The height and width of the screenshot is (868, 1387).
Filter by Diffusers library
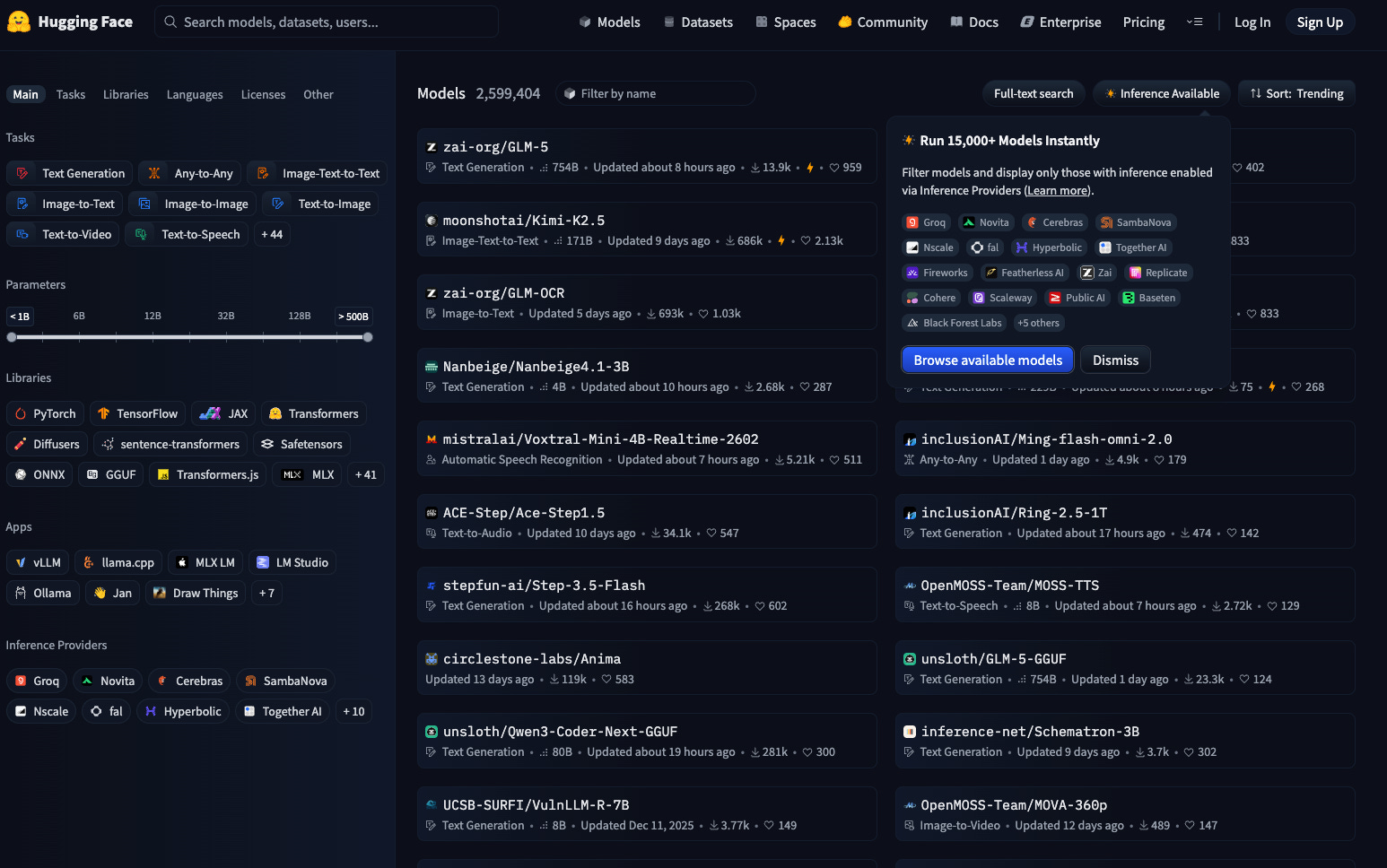coord(47,444)
